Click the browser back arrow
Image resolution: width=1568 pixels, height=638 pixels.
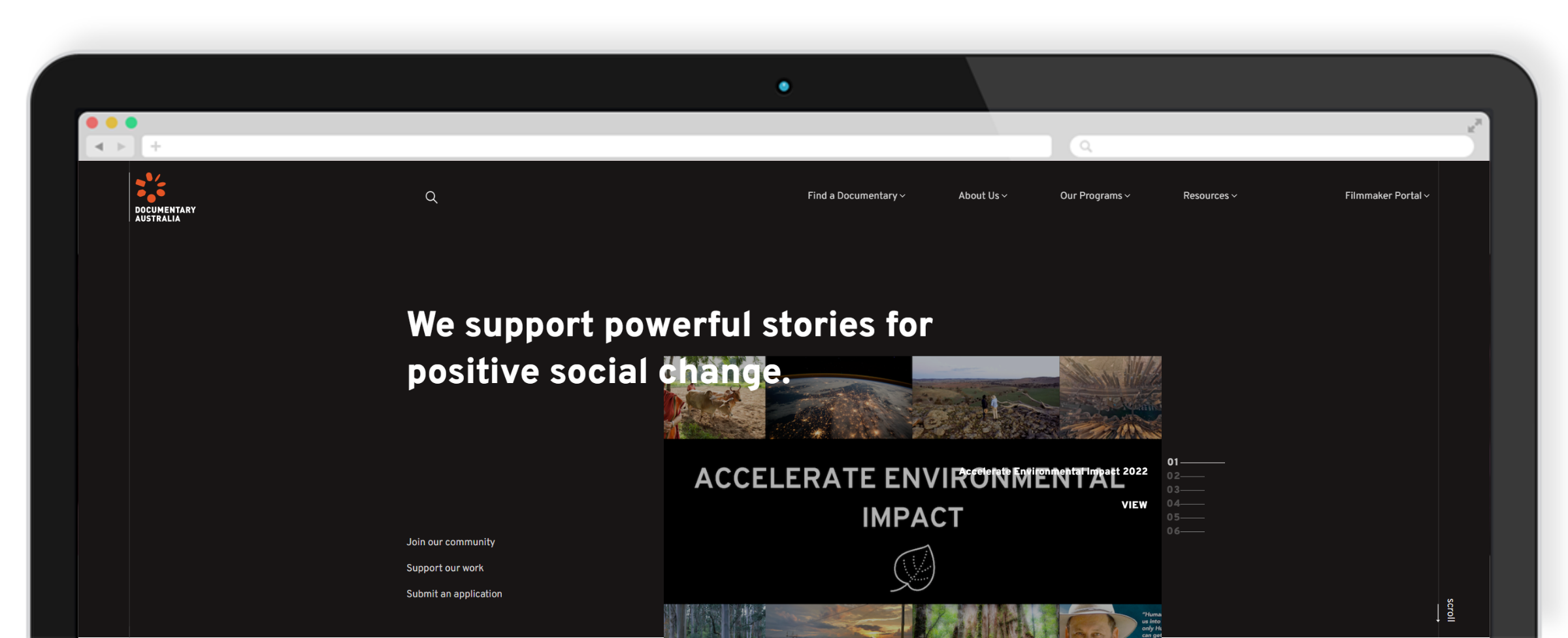tap(99, 146)
